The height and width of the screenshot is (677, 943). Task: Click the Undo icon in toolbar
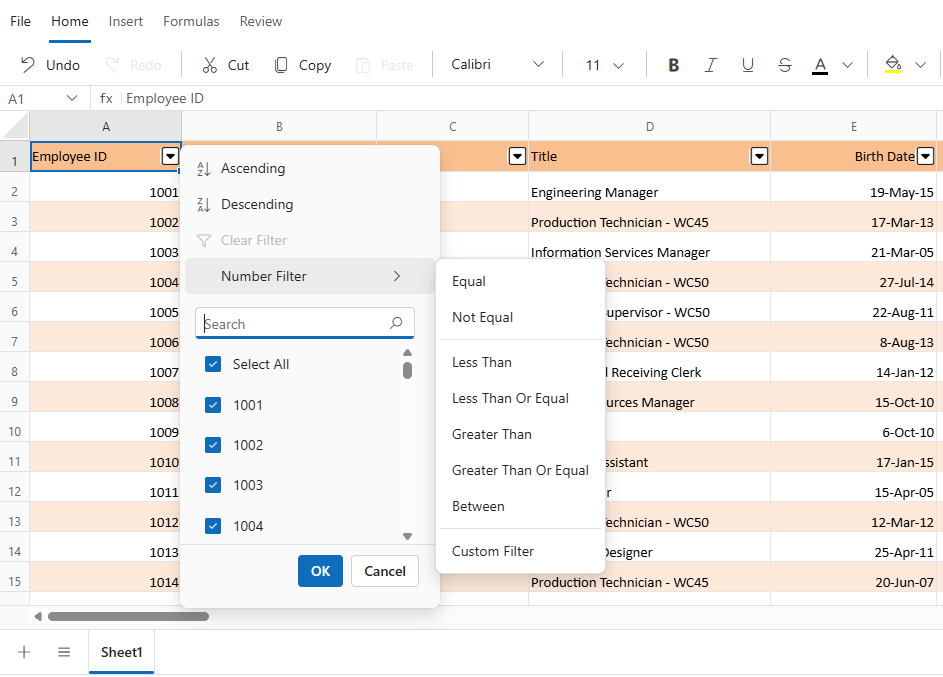28,64
